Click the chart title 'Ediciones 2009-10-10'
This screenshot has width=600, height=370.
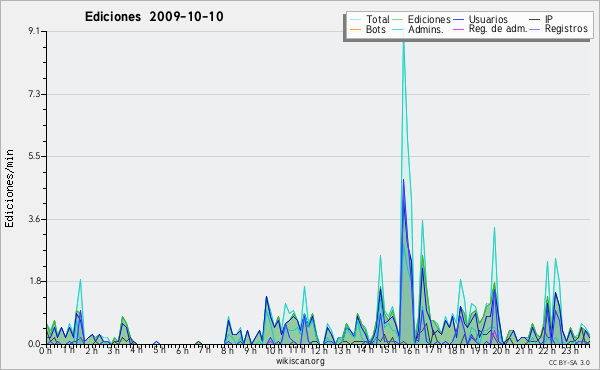pos(154,17)
